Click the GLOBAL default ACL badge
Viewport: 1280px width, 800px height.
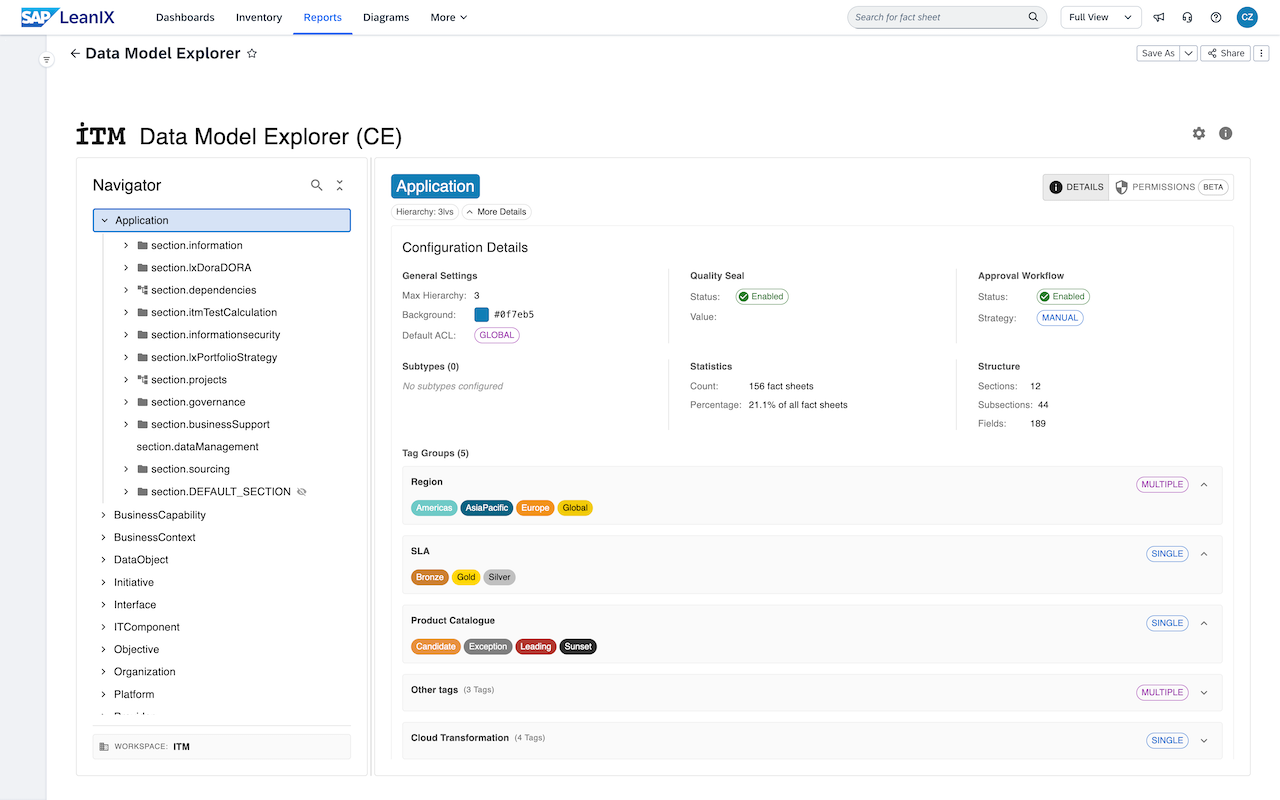point(497,335)
